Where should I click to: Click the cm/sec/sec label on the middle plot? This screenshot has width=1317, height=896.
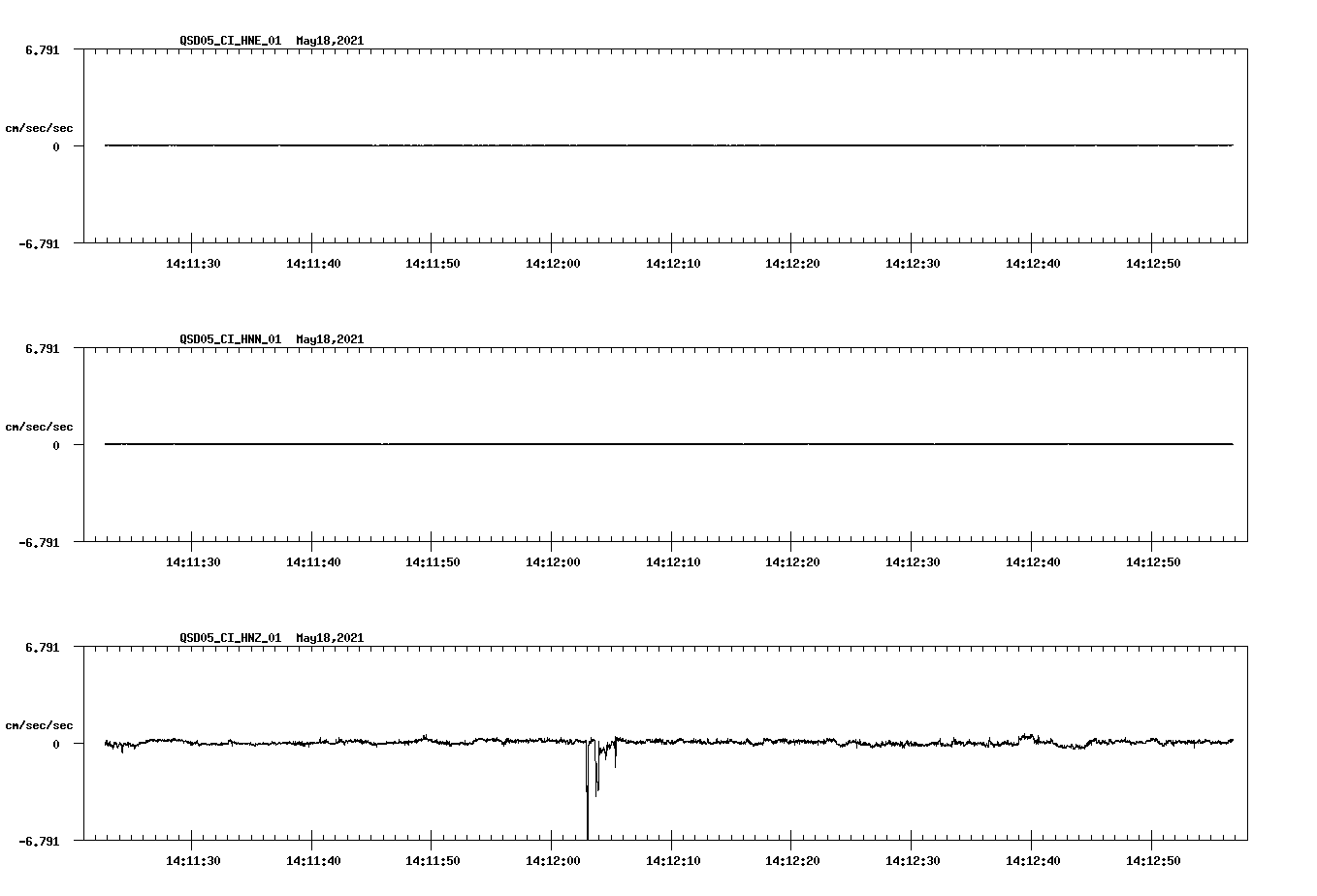click(x=40, y=426)
